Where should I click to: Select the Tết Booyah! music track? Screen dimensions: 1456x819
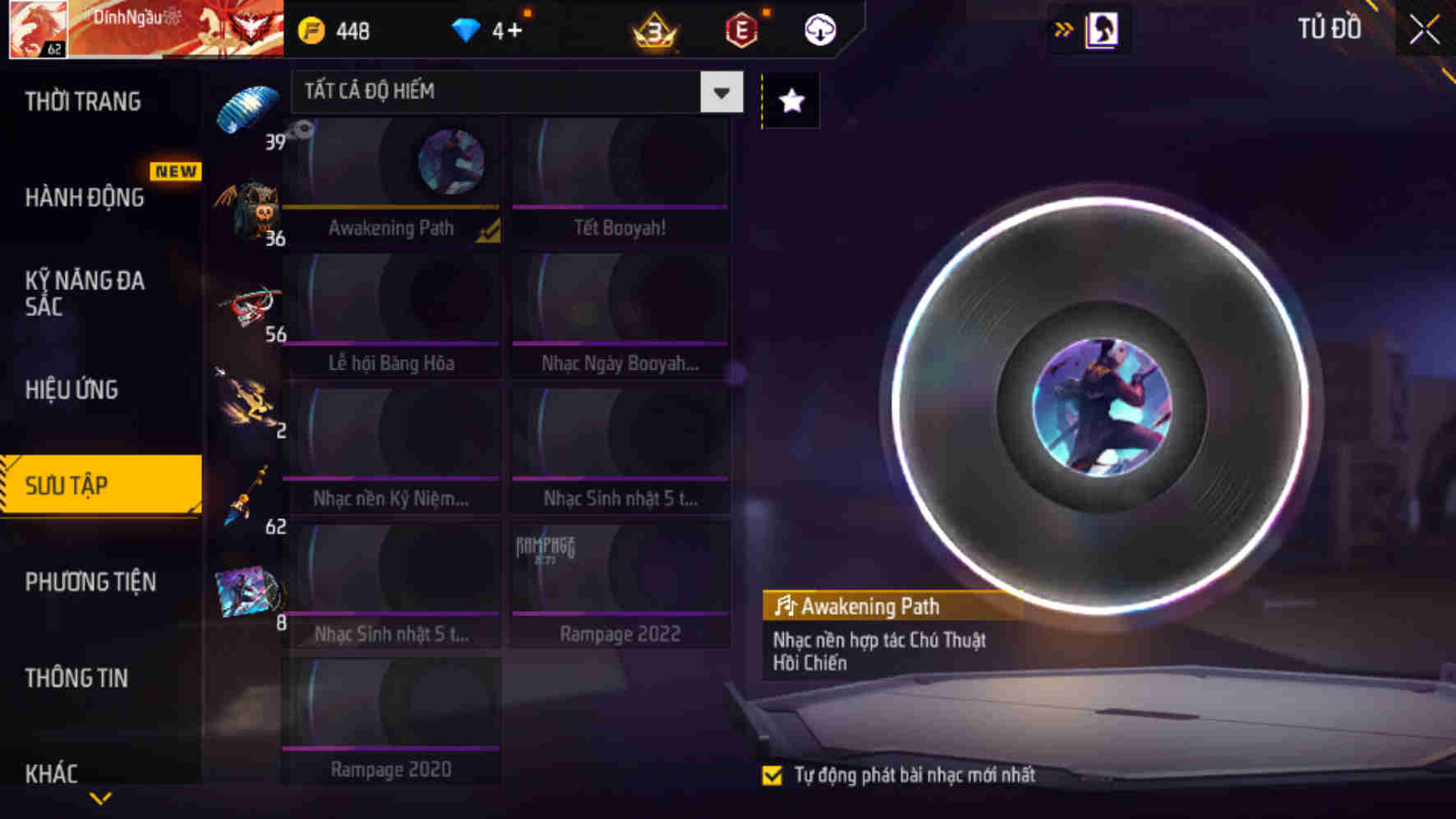(620, 179)
